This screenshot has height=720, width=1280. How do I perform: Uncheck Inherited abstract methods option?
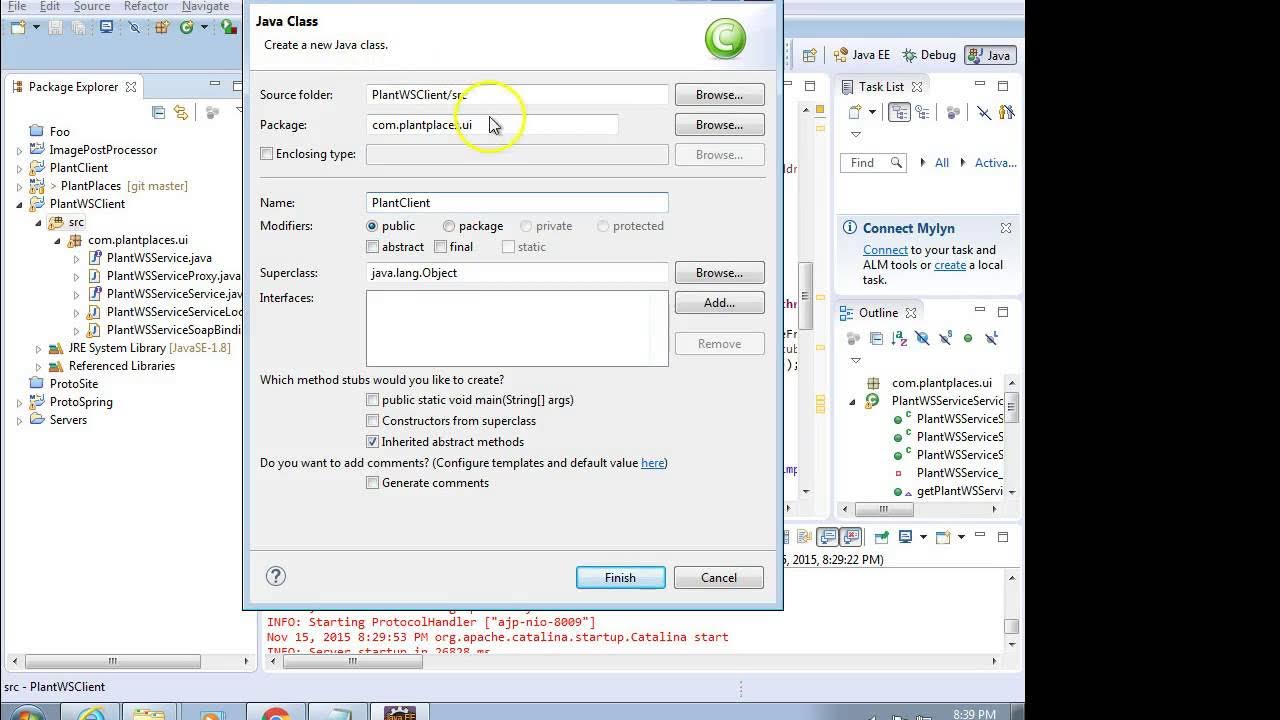click(372, 442)
